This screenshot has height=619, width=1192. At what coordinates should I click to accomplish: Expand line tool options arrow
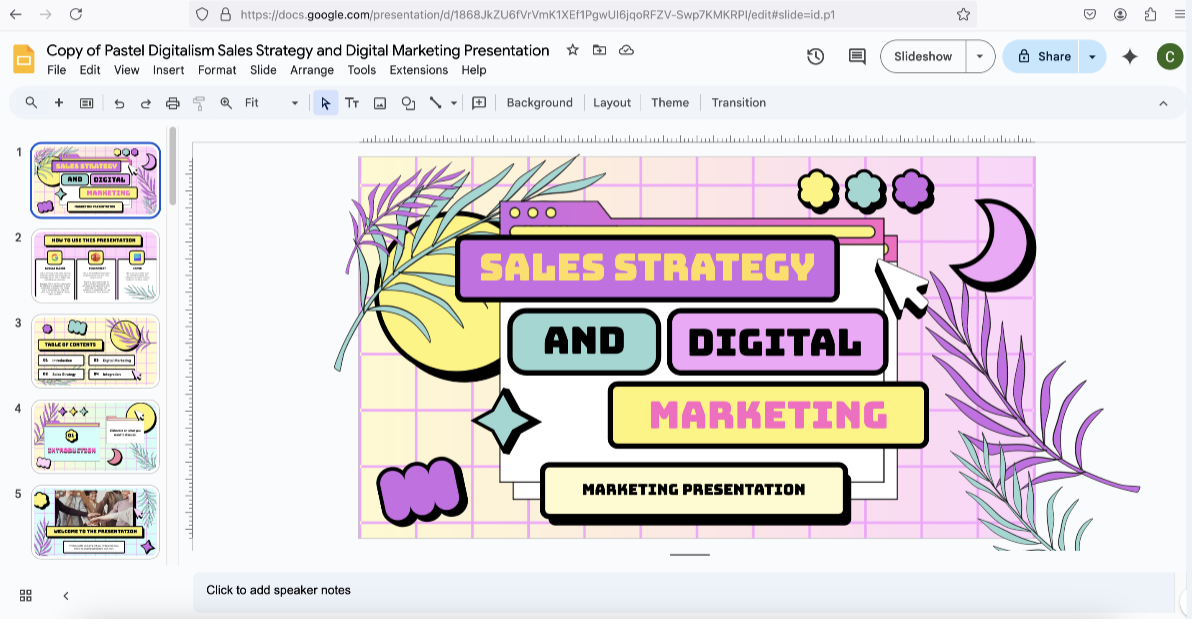click(x=454, y=103)
